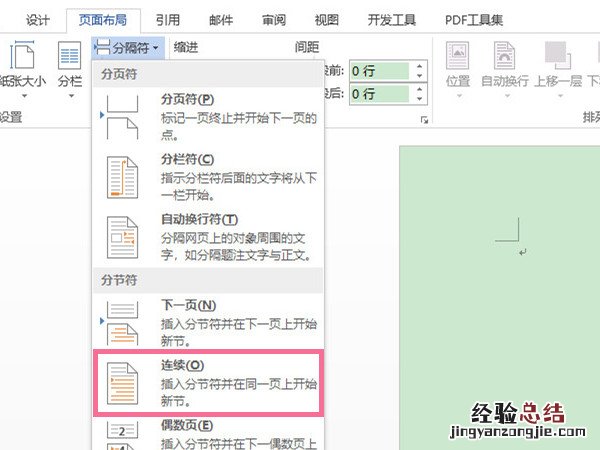The width and height of the screenshot is (600, 450).
Task: Select 自动换行符(T) text wrapping break
Action: tap(208, 237)
